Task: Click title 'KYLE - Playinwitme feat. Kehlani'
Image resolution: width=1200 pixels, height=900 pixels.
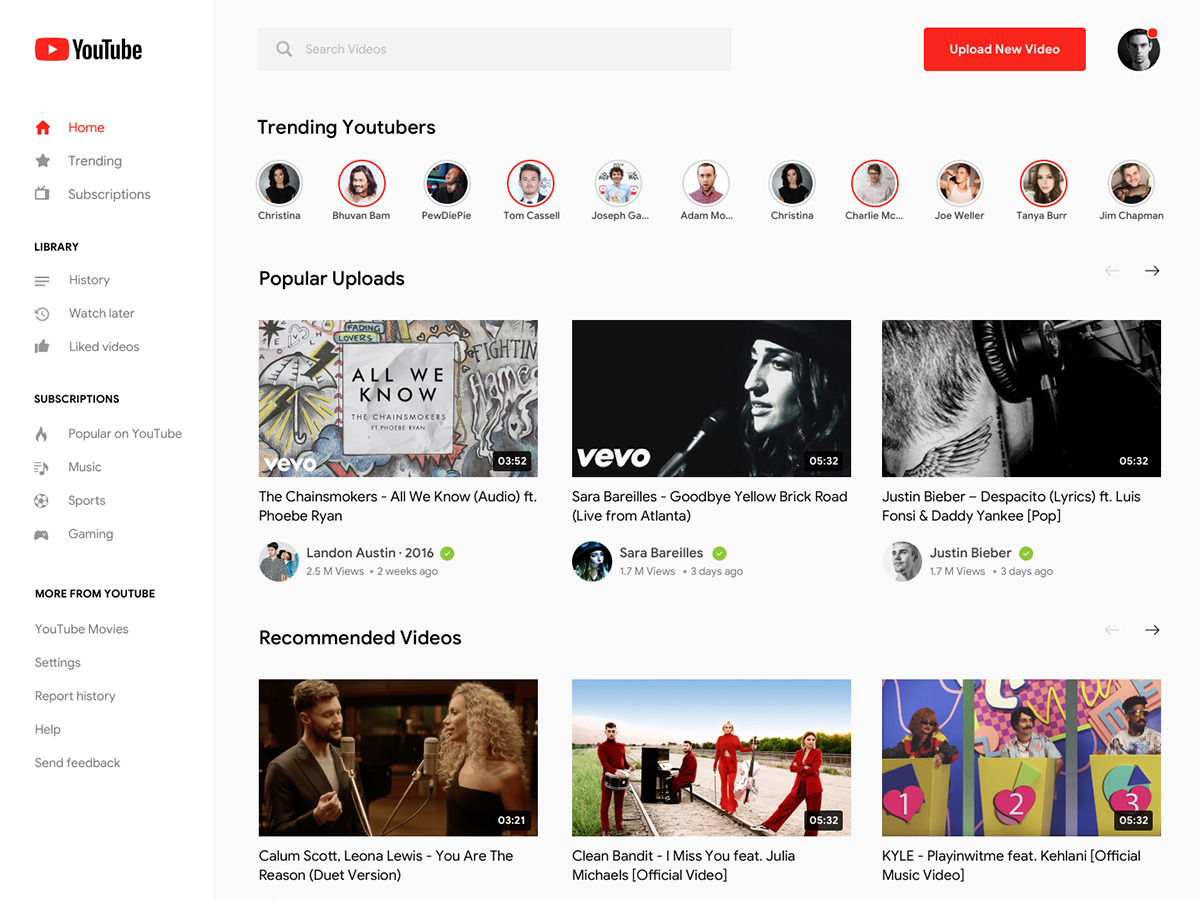Action: [x=1011, y=865]
